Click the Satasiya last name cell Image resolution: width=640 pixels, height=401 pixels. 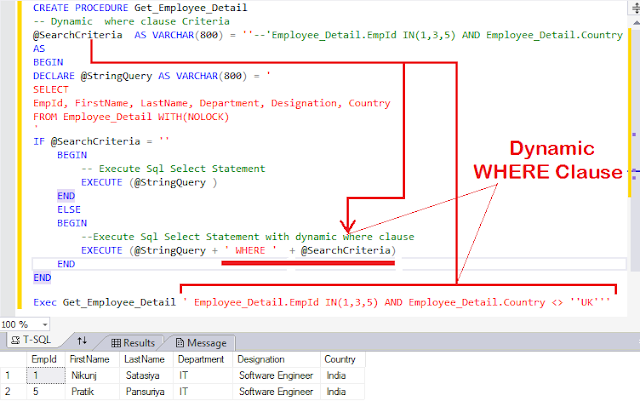147,375
